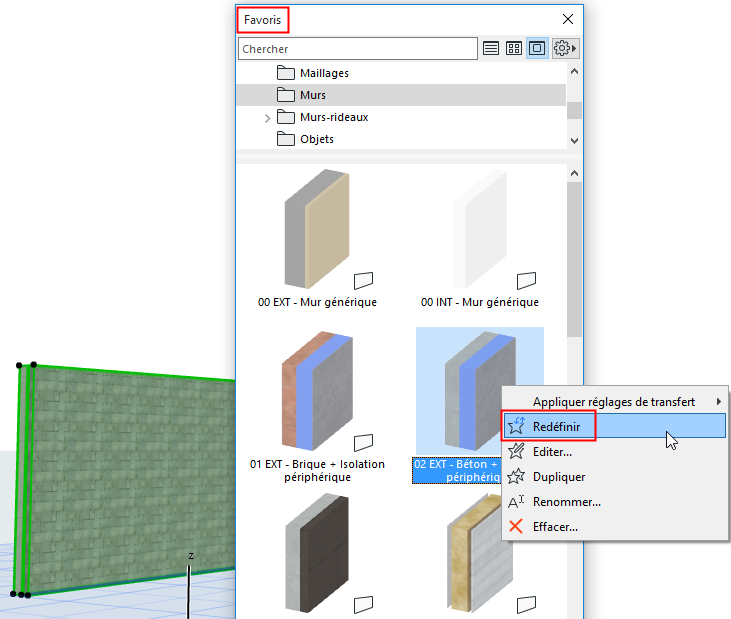Click the 00 EXT - Mur générique label
This screenshot has height=619, width=731.
[317, 302]
